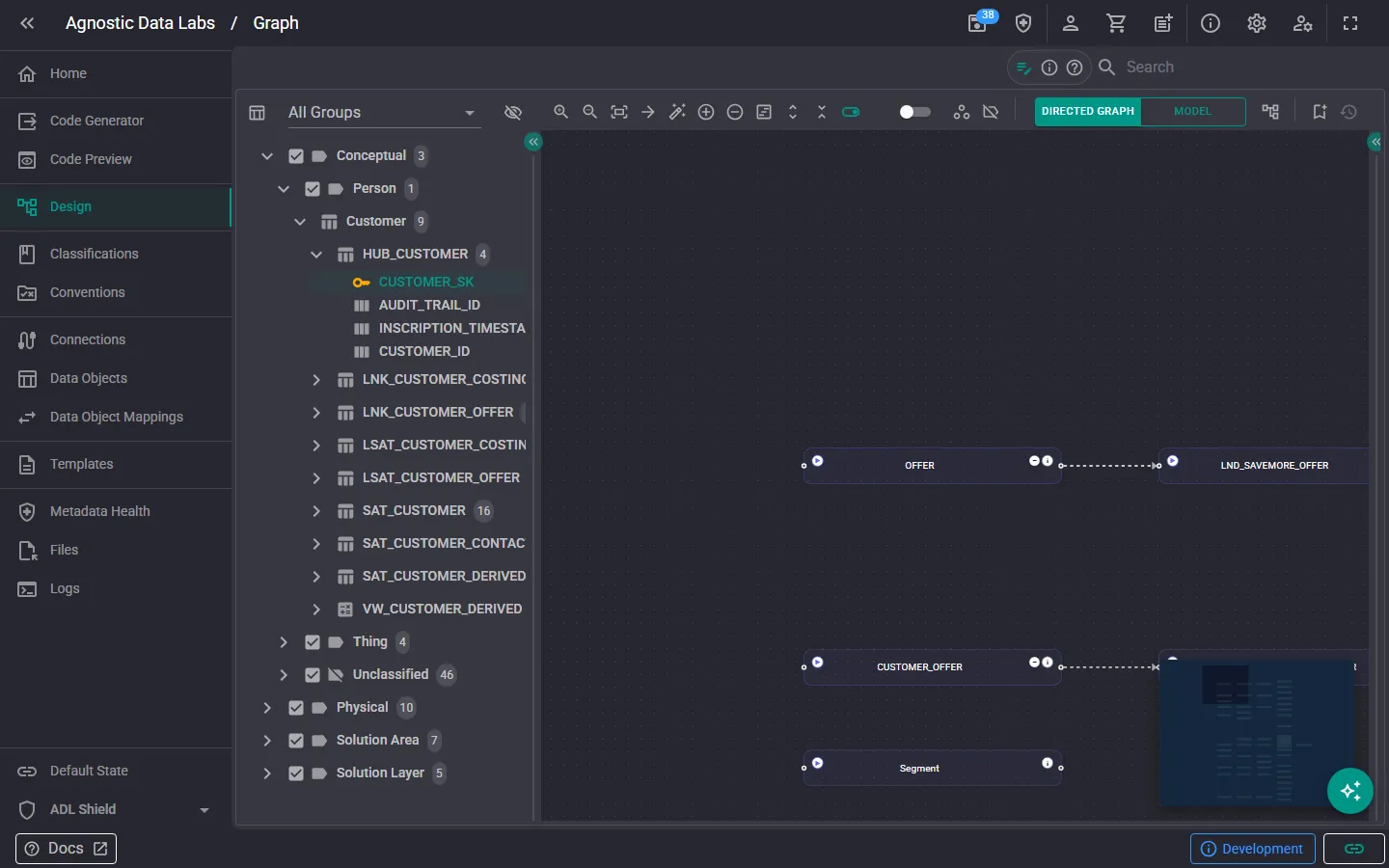This screenshot has width=1389, height=868.
Task: Open the AI sparkle assistant button
Action: point(1350,791)
